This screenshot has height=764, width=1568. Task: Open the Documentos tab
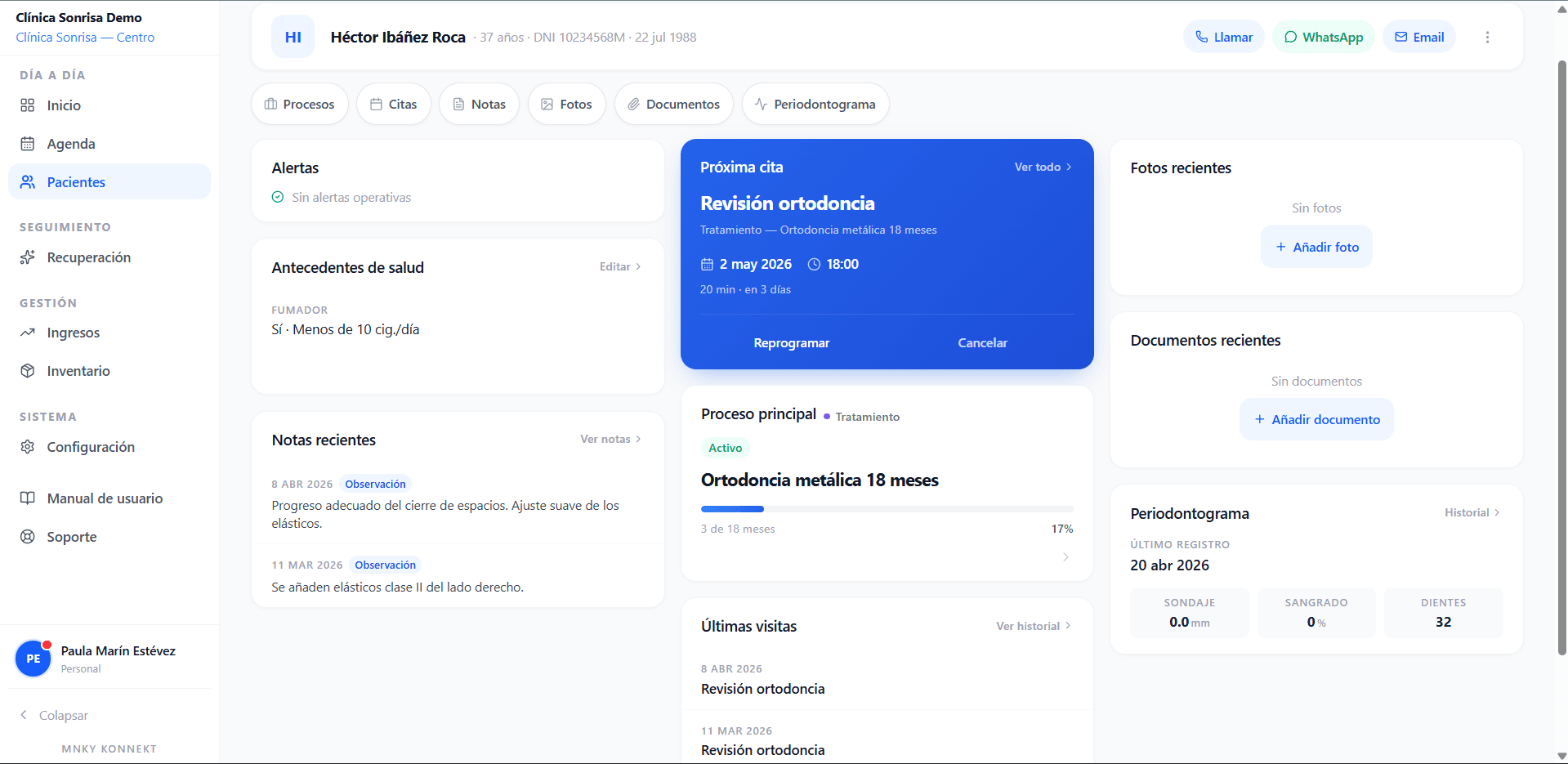674,104
